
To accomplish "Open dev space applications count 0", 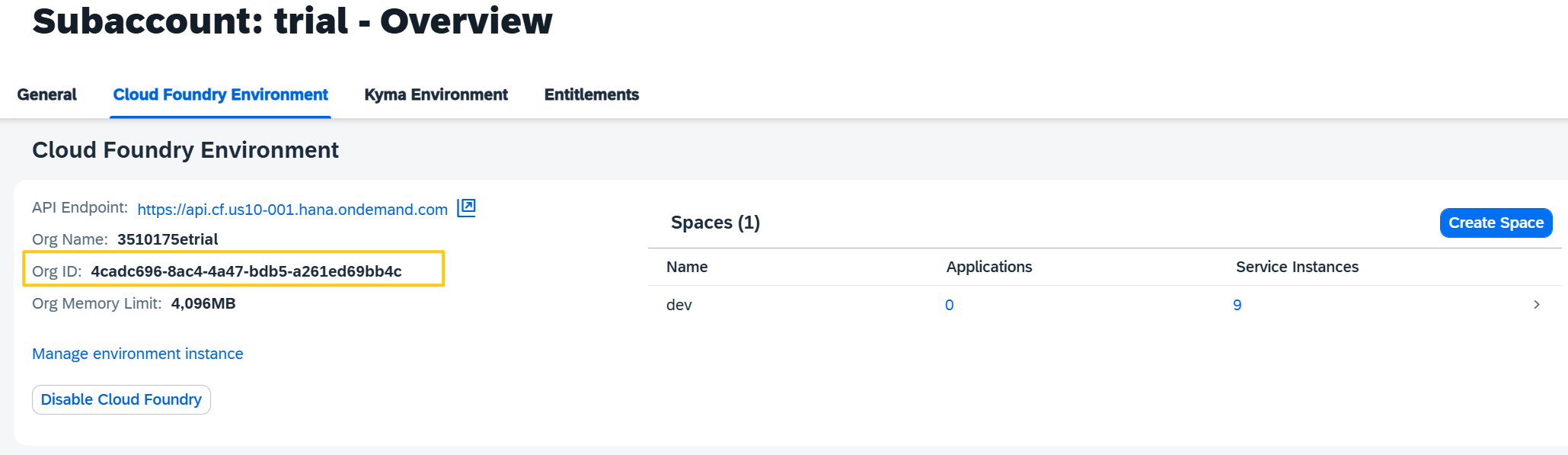I will [950, 305].
